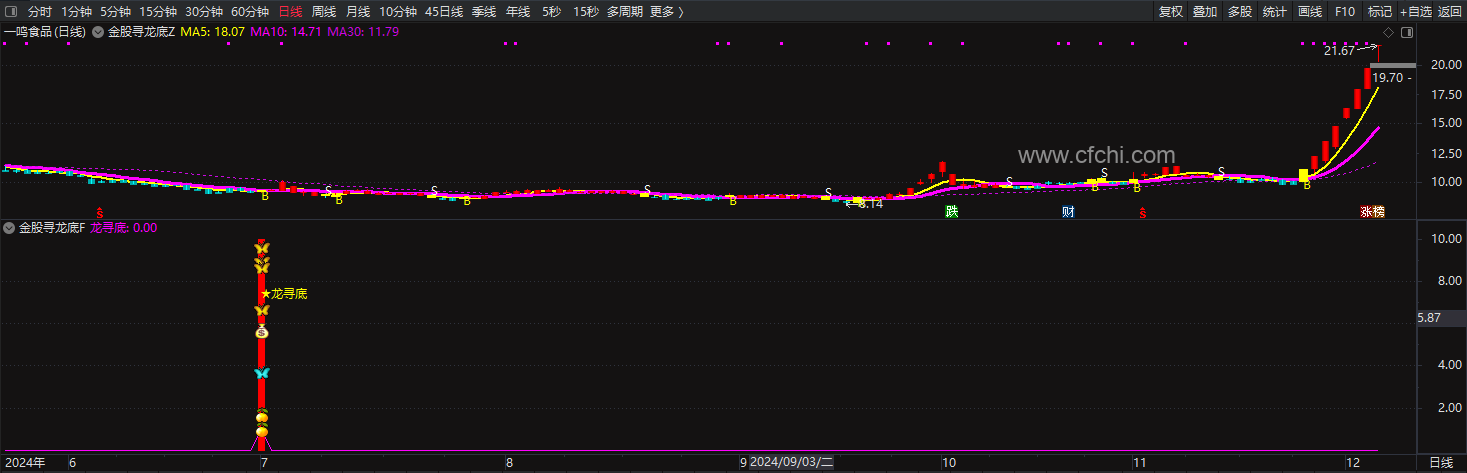1467x473 pixels.
Task: Select 年线 period tab
Action: click(518, 12)
